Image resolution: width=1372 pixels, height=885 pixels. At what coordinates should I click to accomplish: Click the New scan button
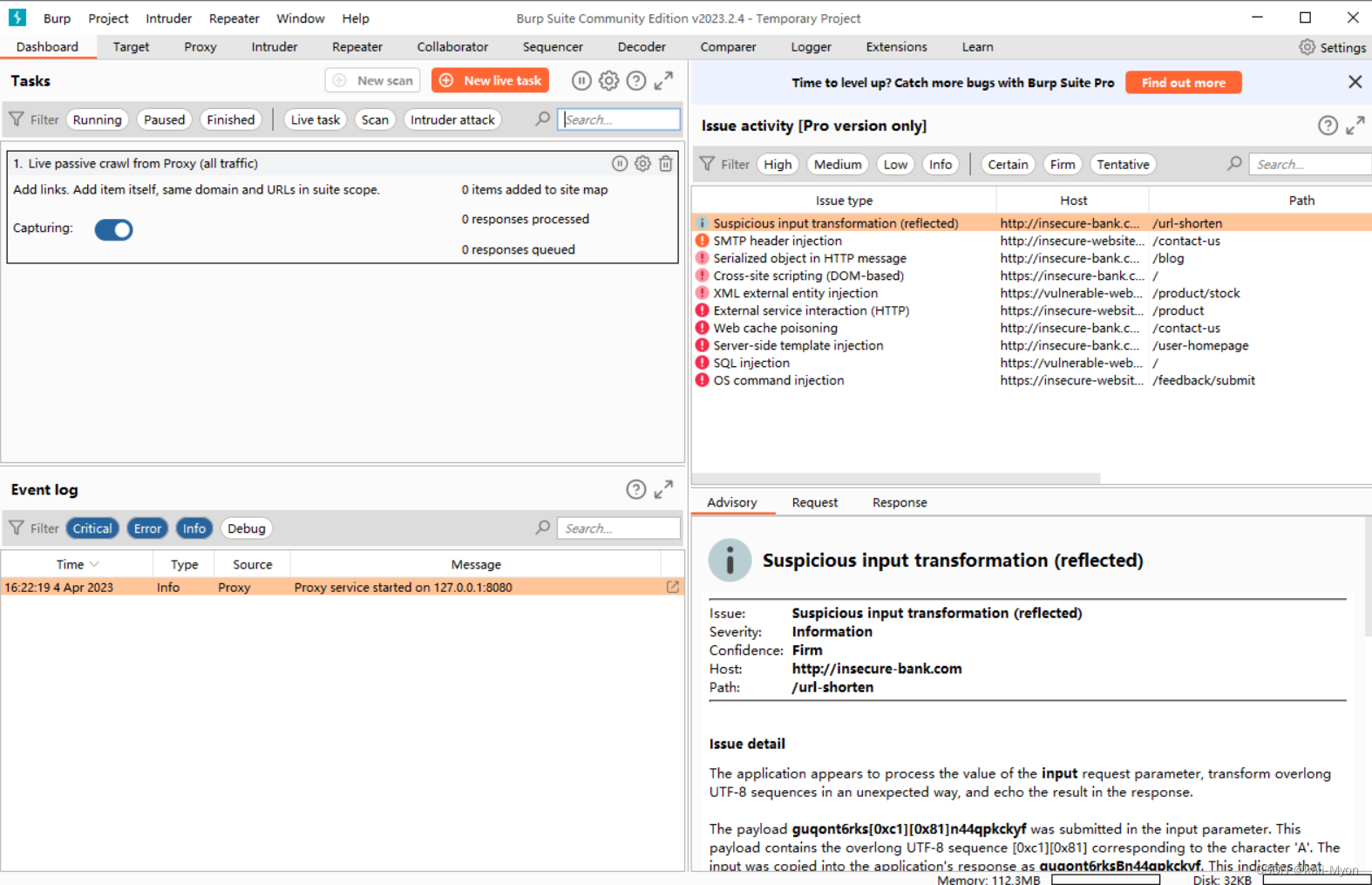point(372,80)
